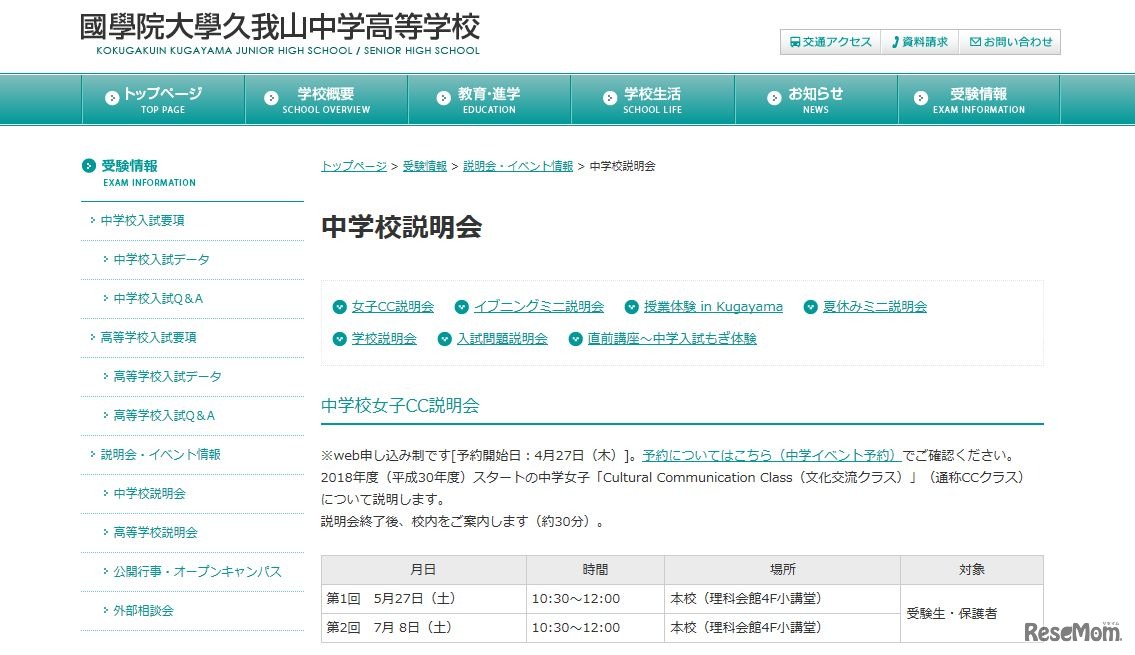The image size is (1135, 655).
Task: Select 中学校入試データ in the sidebar
Action: pos(161,260)
